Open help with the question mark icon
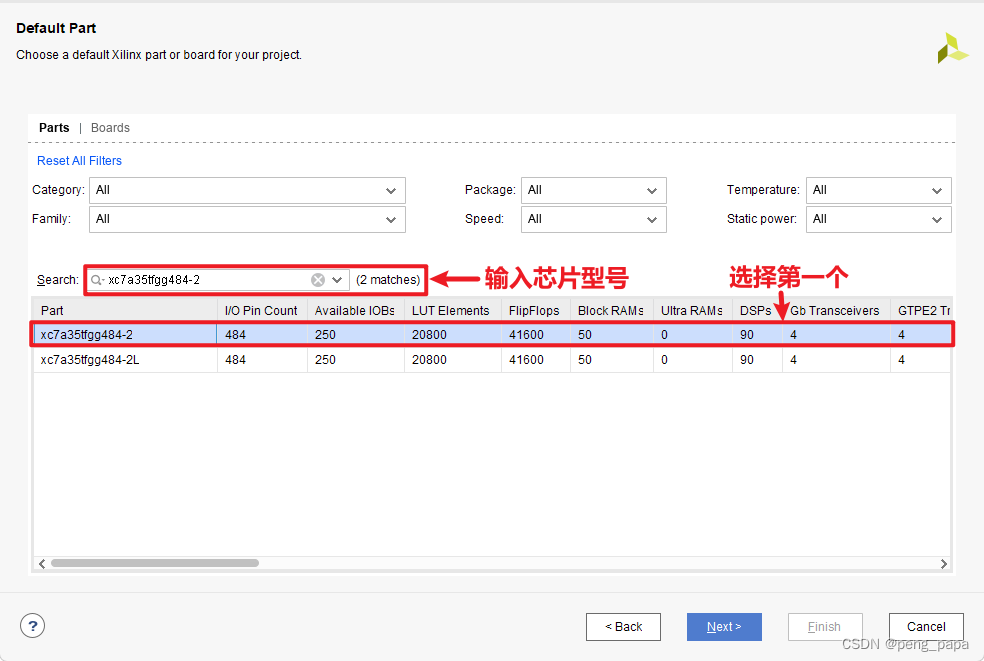 (33, 626)
